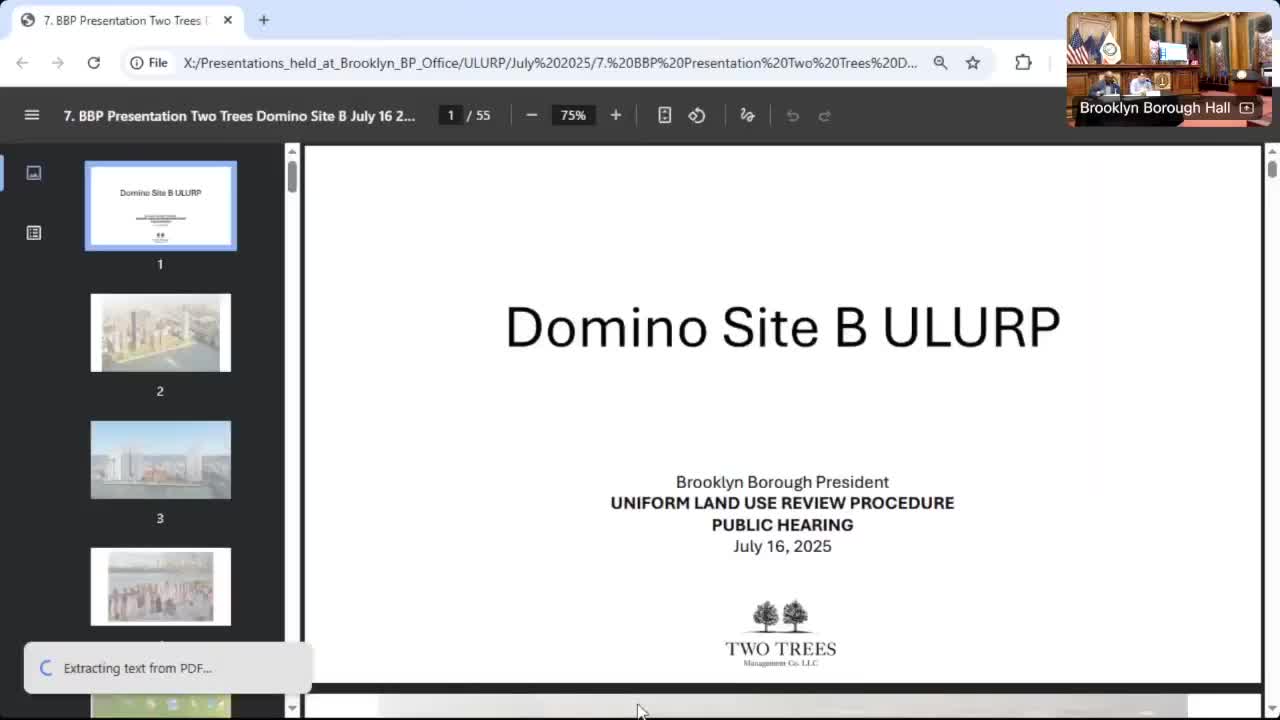Screen dimensions: 1280x720
Task: Open the PDF viewer hamburger menu
Action: pos(32,114)
